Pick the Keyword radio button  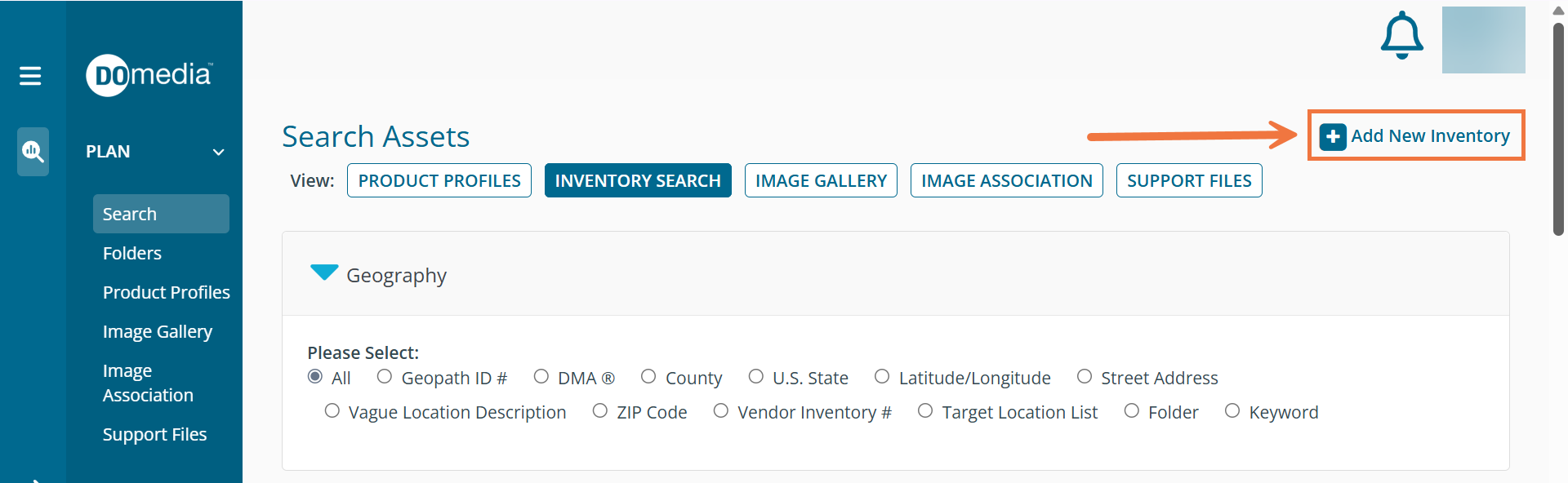[1232, 410]
